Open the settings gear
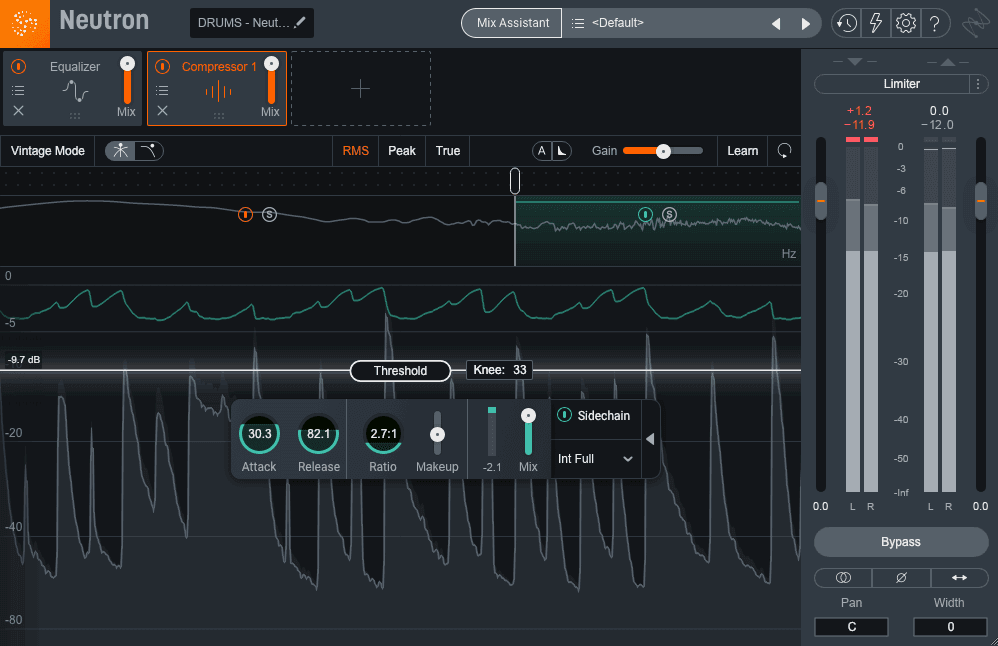Screen dimensions: 998x646 click(906, 24)
